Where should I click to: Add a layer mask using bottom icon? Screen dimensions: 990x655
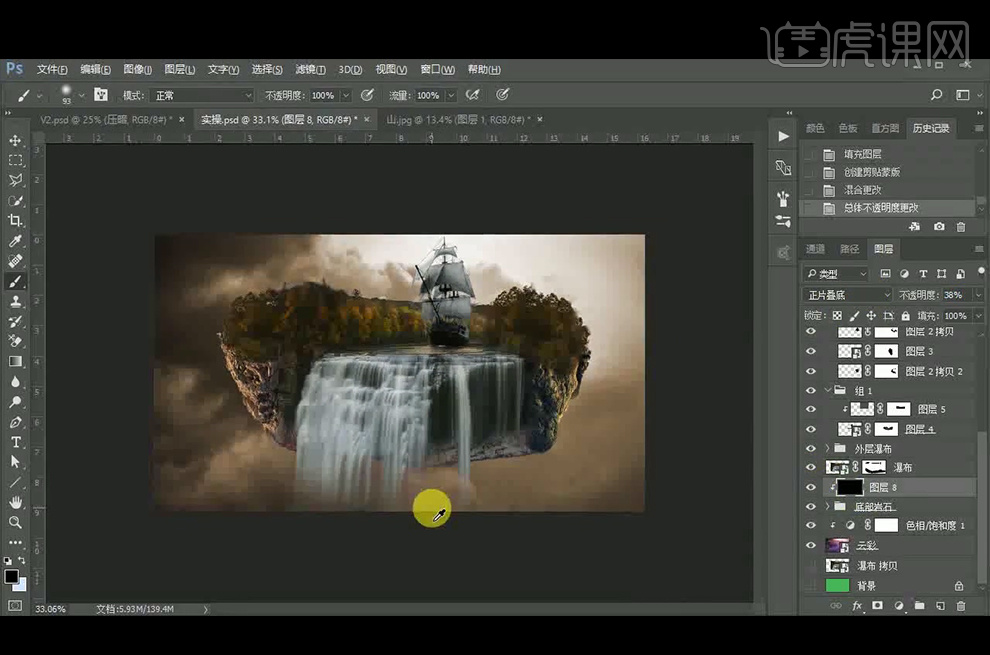pos(878,606)
